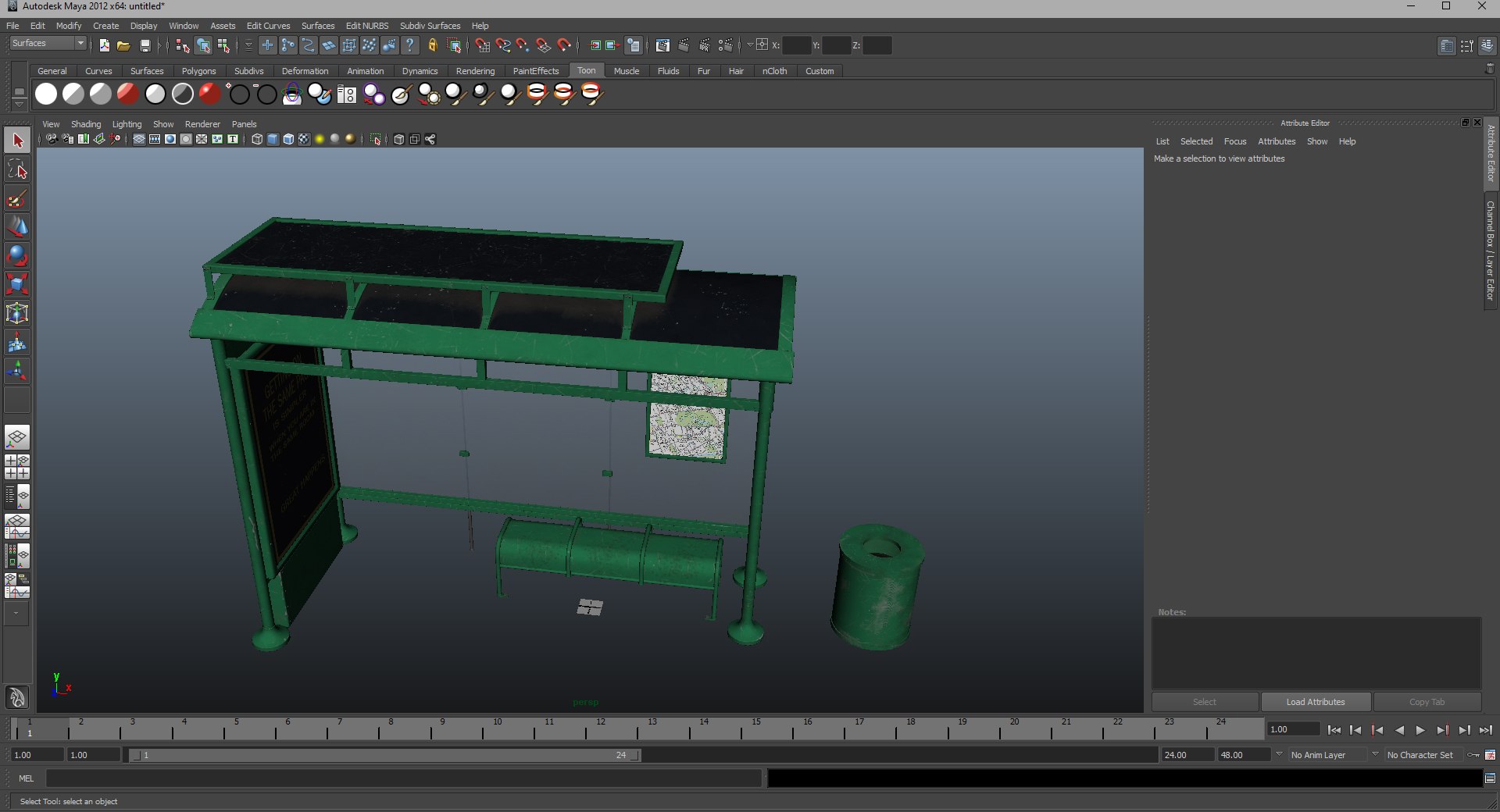Play animation forwards
1500x812 pixels.
[1420, 730]
